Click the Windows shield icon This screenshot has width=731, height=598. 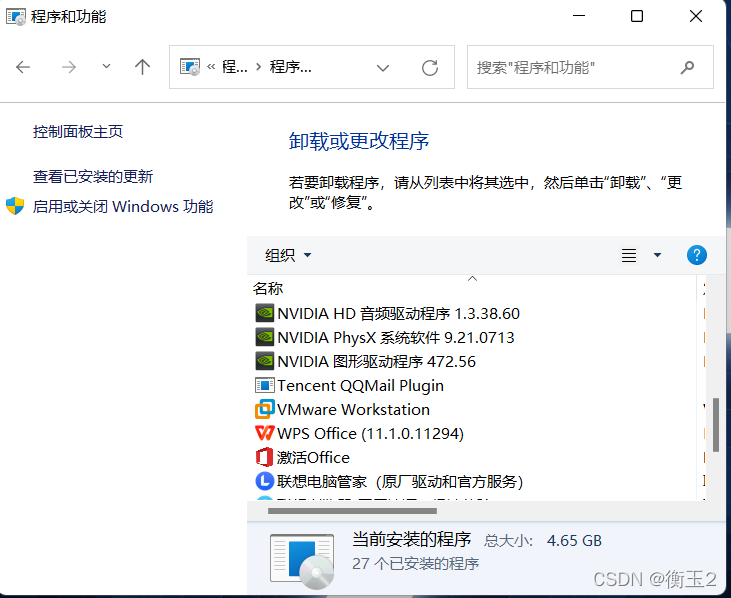point(15,206)
